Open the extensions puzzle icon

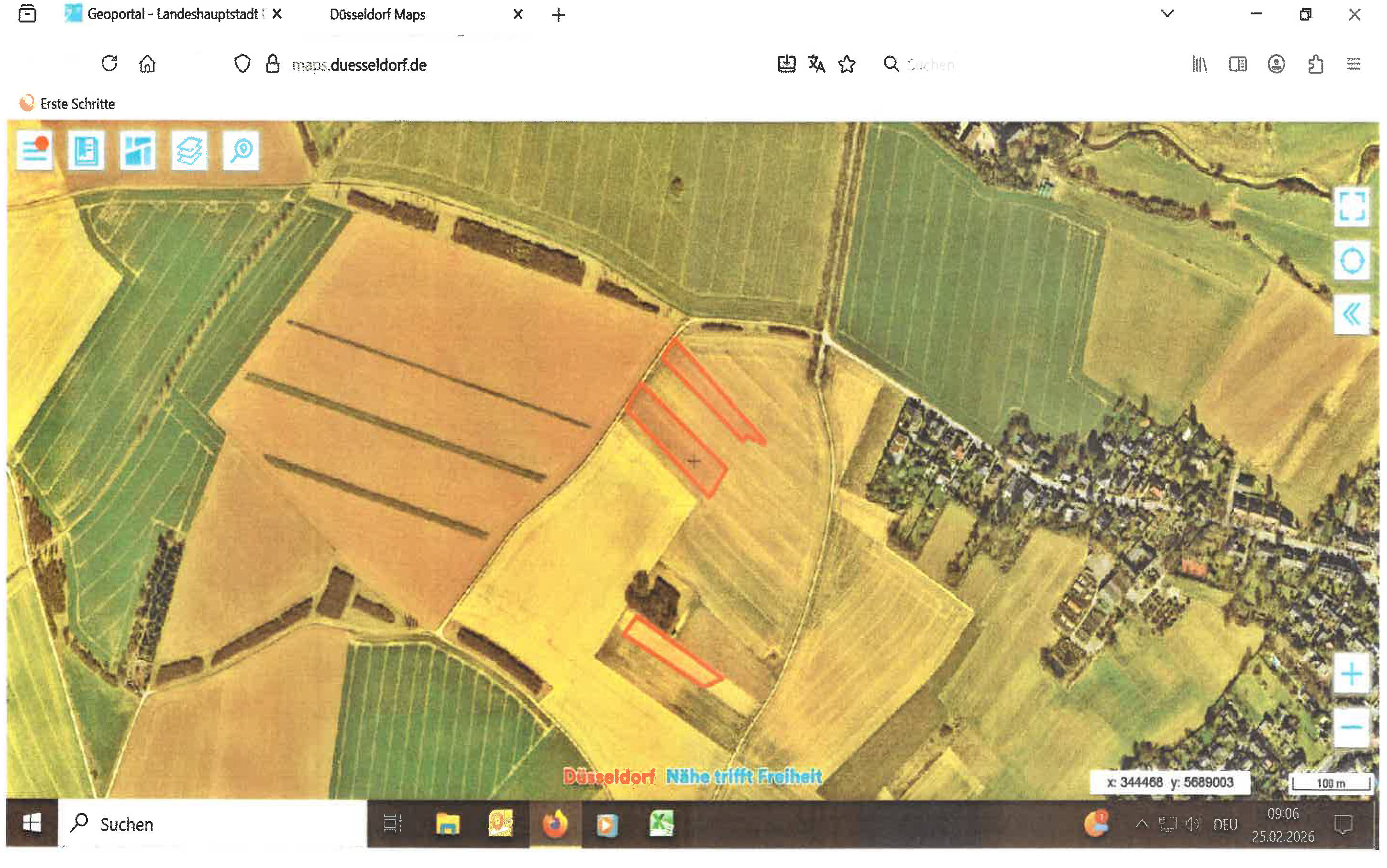1315,64
